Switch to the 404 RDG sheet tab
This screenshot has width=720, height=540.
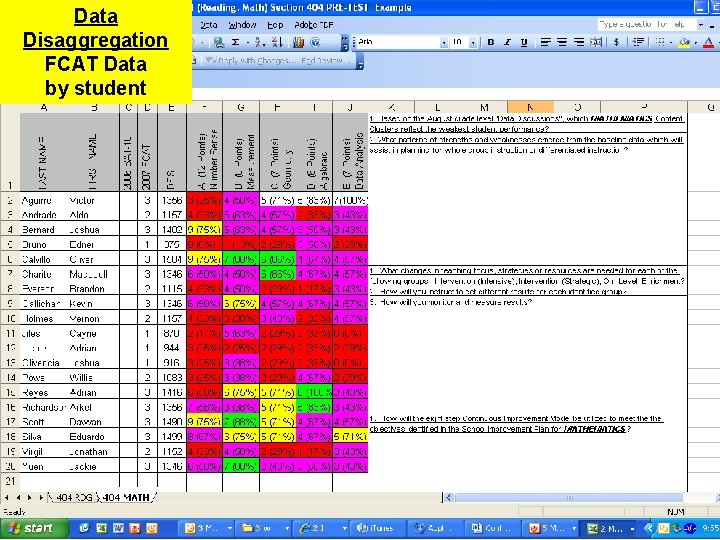coord(73,498)
